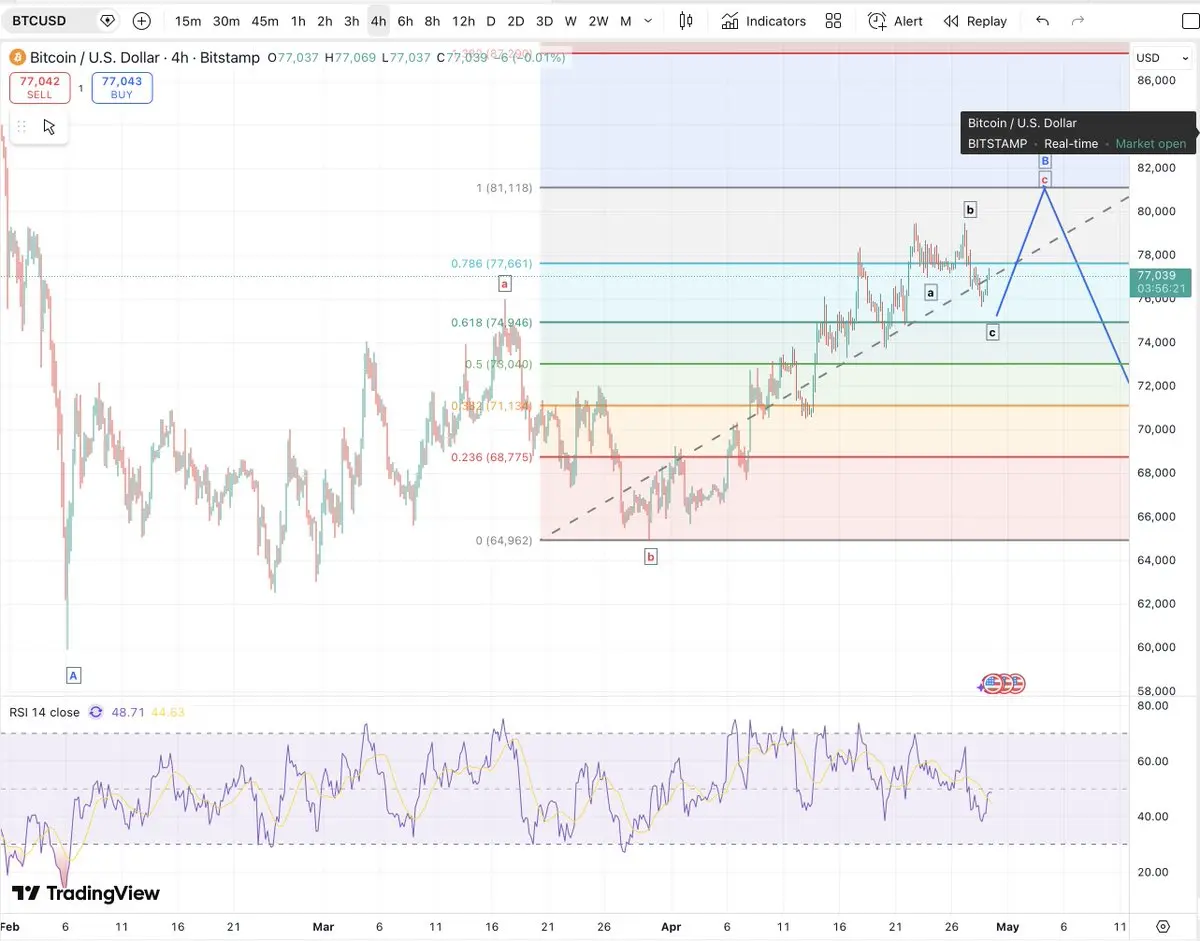The height and width of the screenshot is (941, 1200).
Task: Switch to the W weekly timeframe
Action: pyautogui.click(x=570, y=21)
